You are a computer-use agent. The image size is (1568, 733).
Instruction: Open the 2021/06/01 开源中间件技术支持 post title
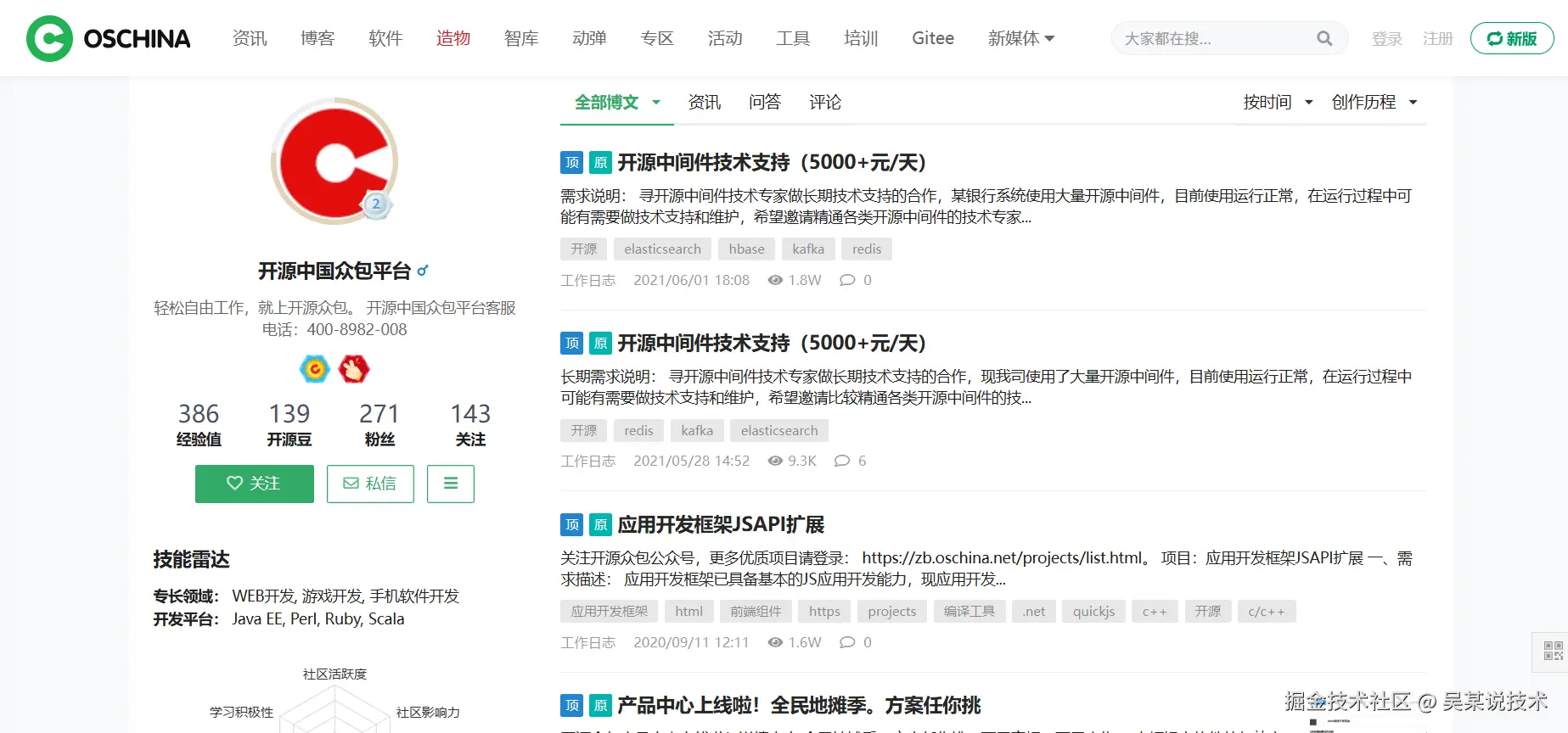pos(772,162)
